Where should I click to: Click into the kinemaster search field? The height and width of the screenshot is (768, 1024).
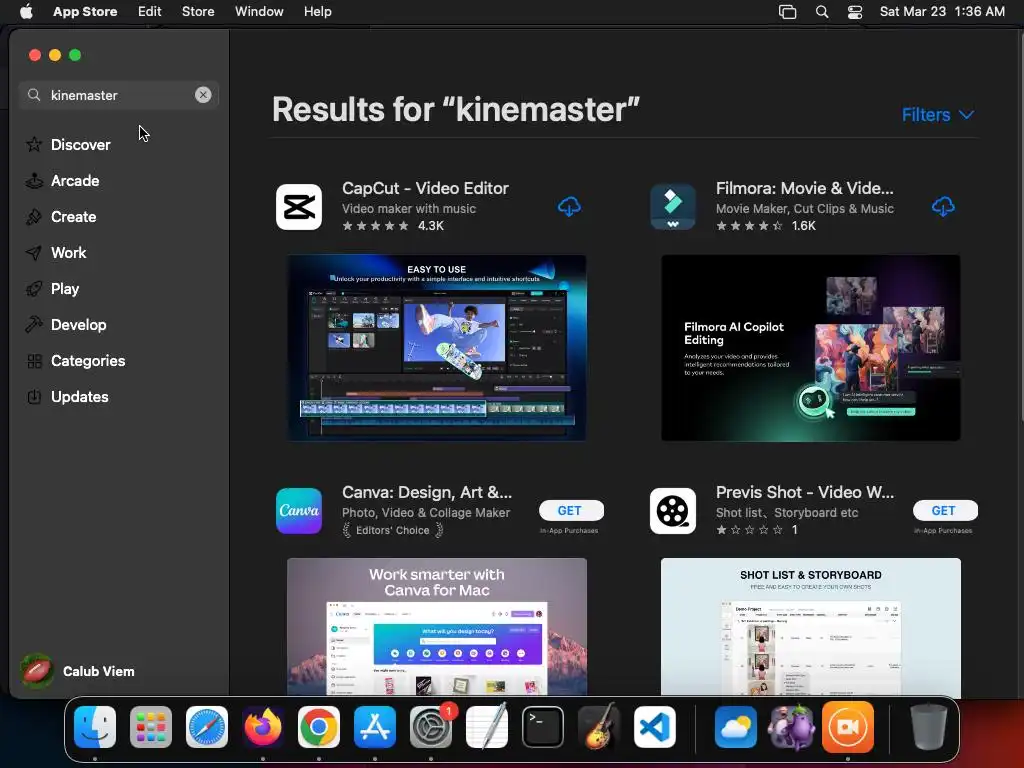click(x=119, y=95)
